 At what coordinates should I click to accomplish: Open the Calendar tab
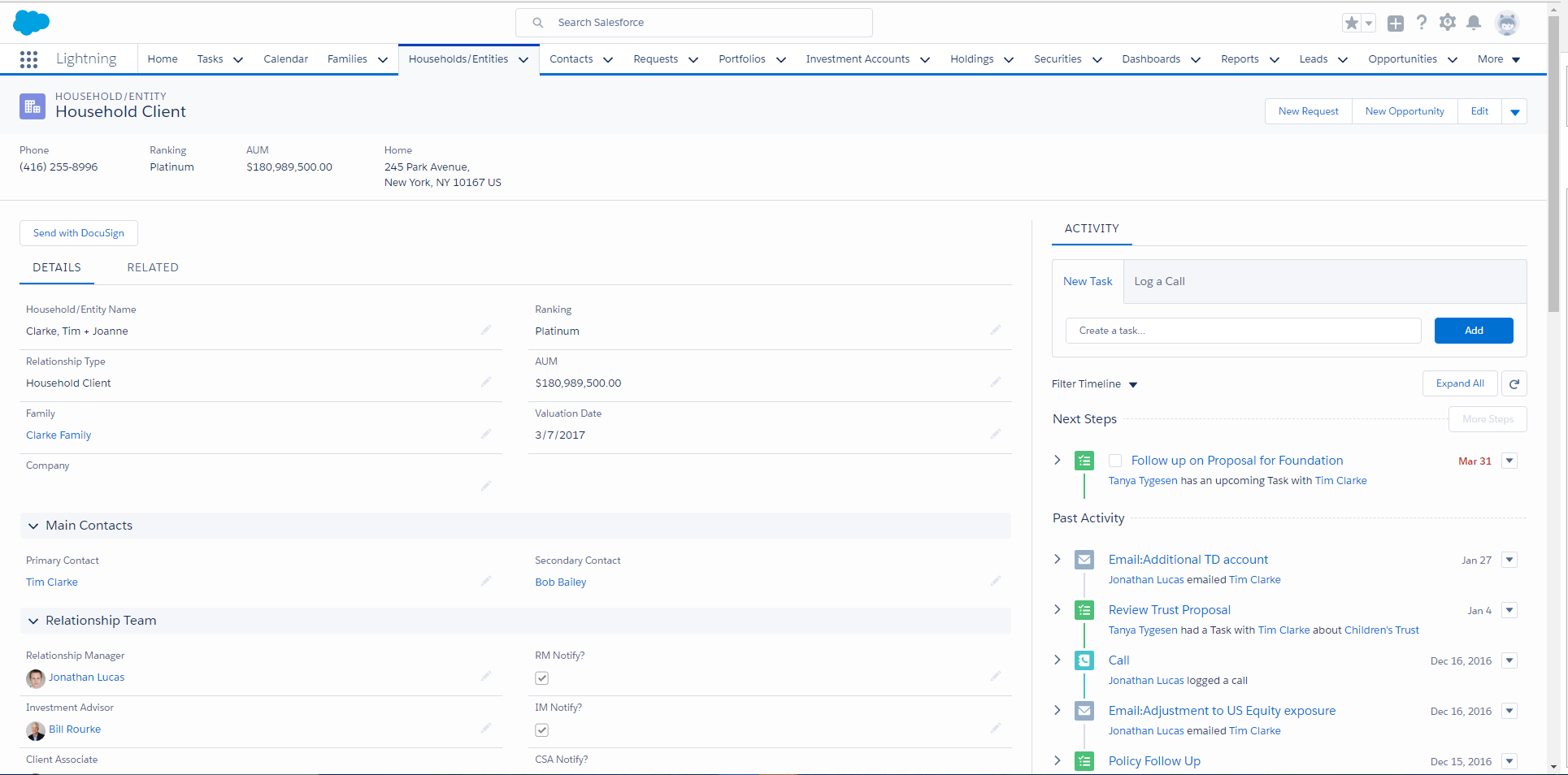pyautogui.click(x=285, y=59)
